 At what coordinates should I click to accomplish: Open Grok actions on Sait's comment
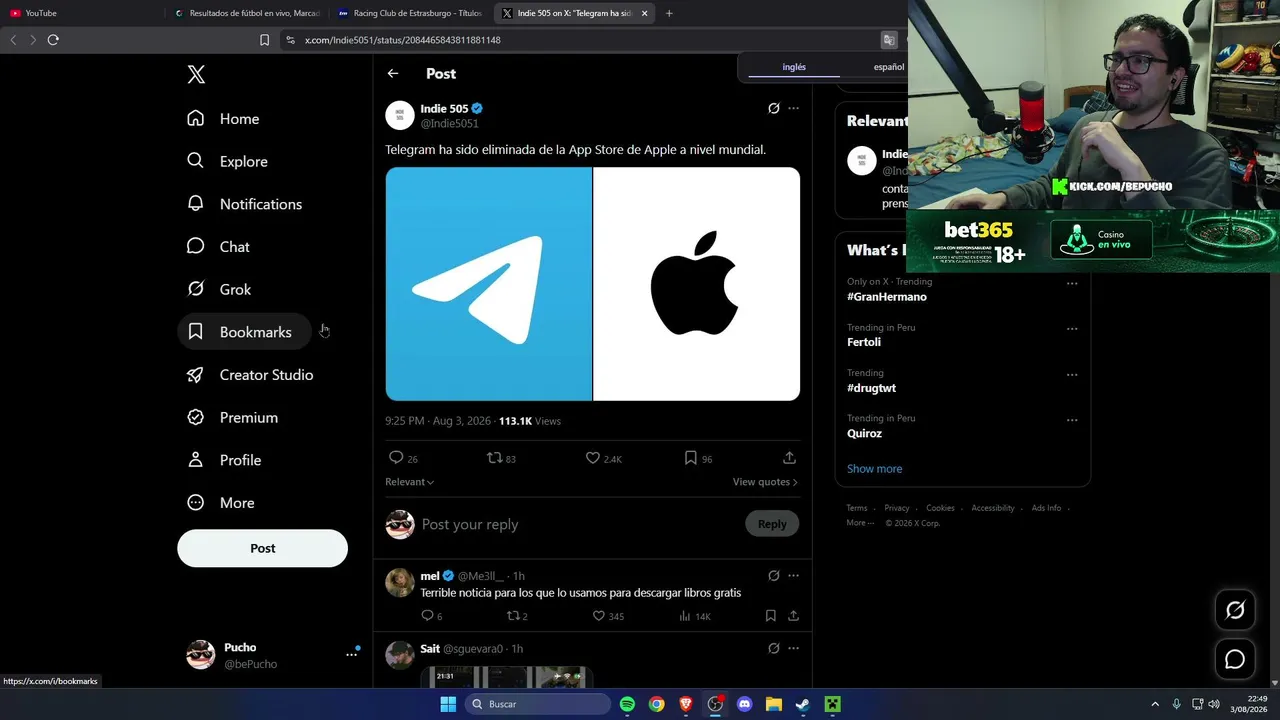click(x=773, y=649)
